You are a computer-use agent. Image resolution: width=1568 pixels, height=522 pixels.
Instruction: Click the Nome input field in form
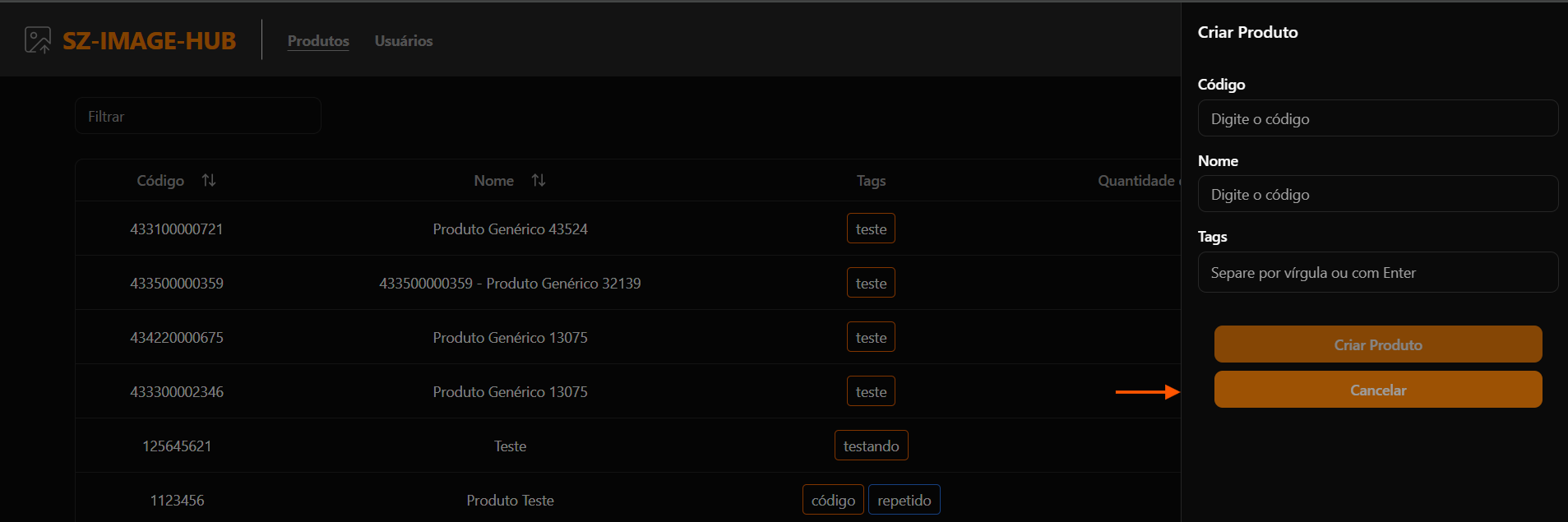click(x=1377, y=195)
